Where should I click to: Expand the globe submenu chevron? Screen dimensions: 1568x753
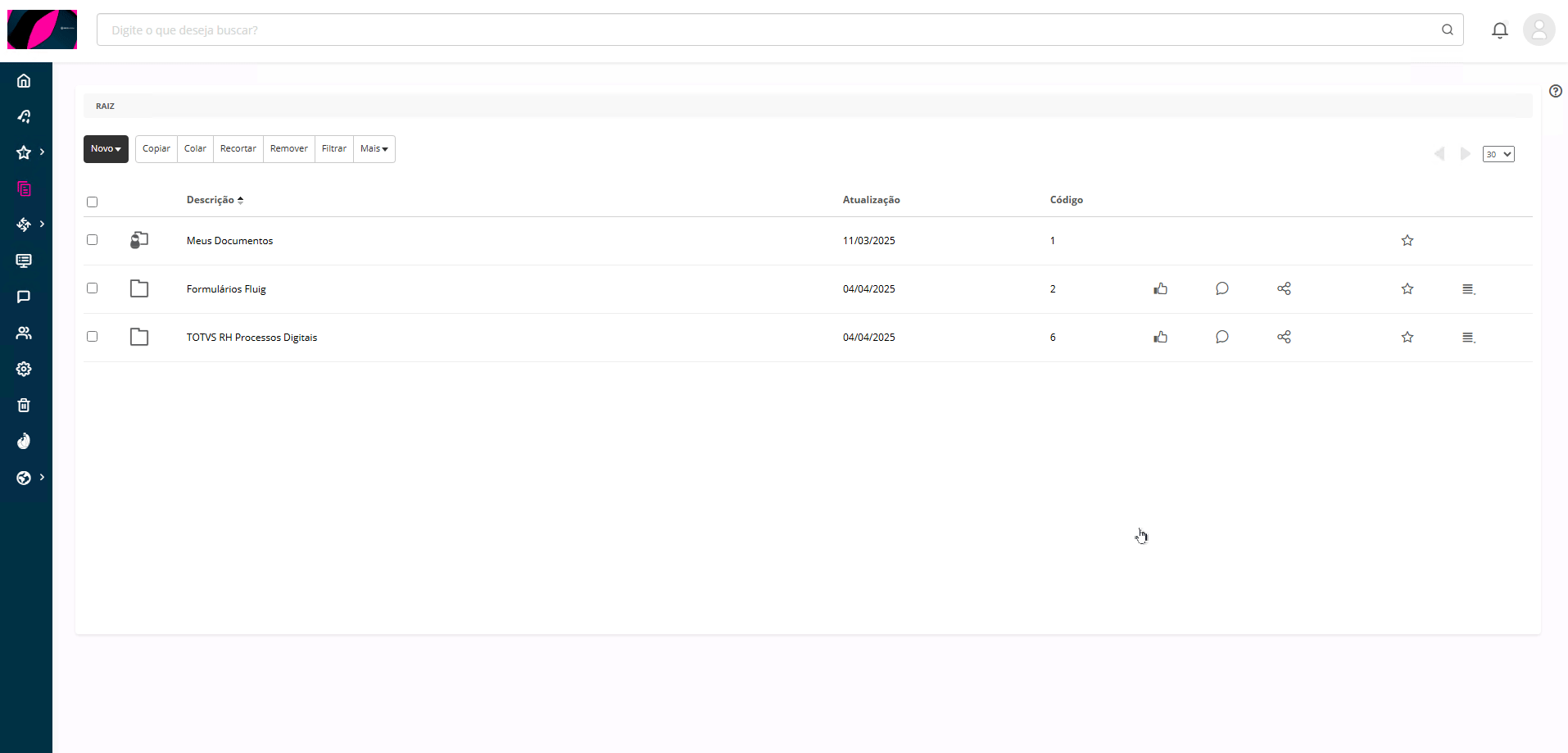pyautogui.click(x=42, y=477)
